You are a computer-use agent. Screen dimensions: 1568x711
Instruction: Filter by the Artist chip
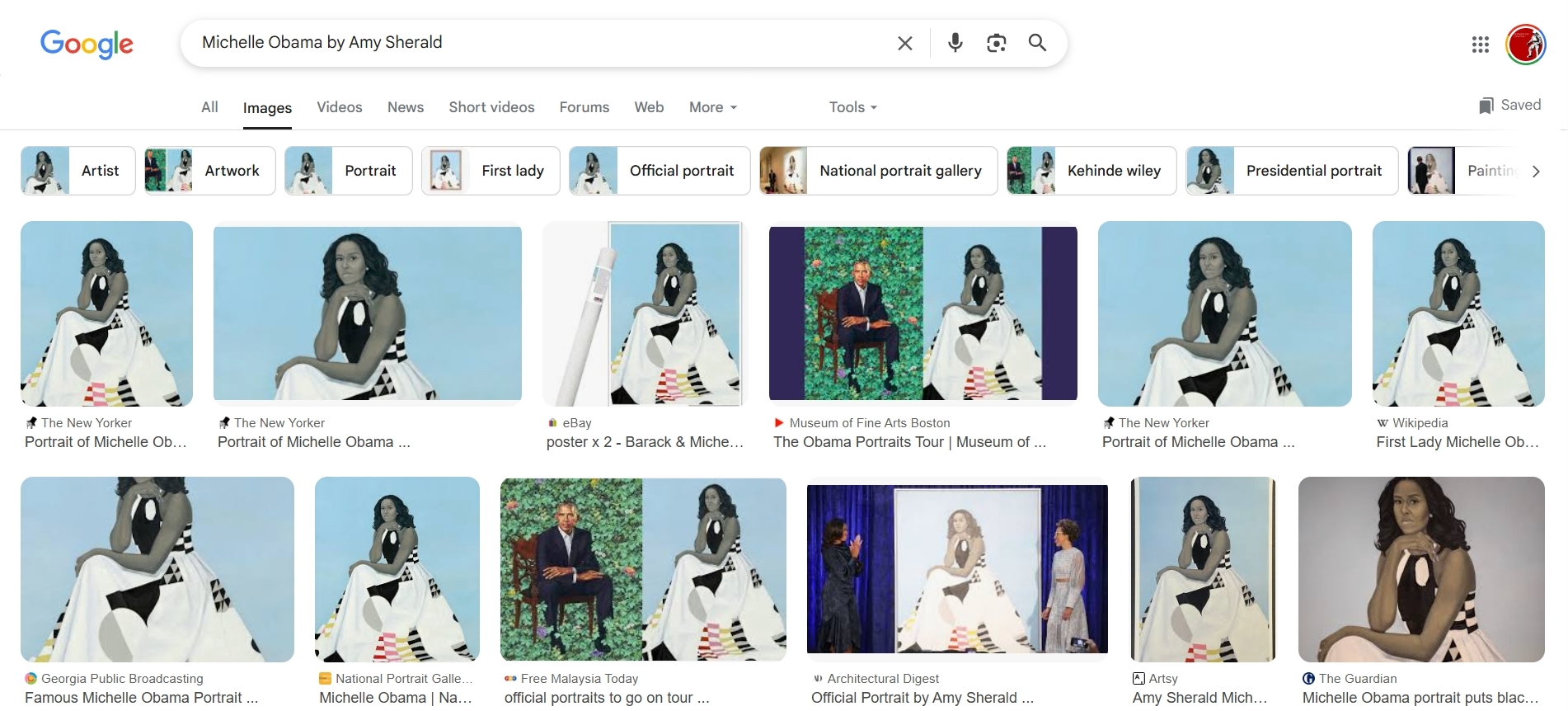coord(78,171)
